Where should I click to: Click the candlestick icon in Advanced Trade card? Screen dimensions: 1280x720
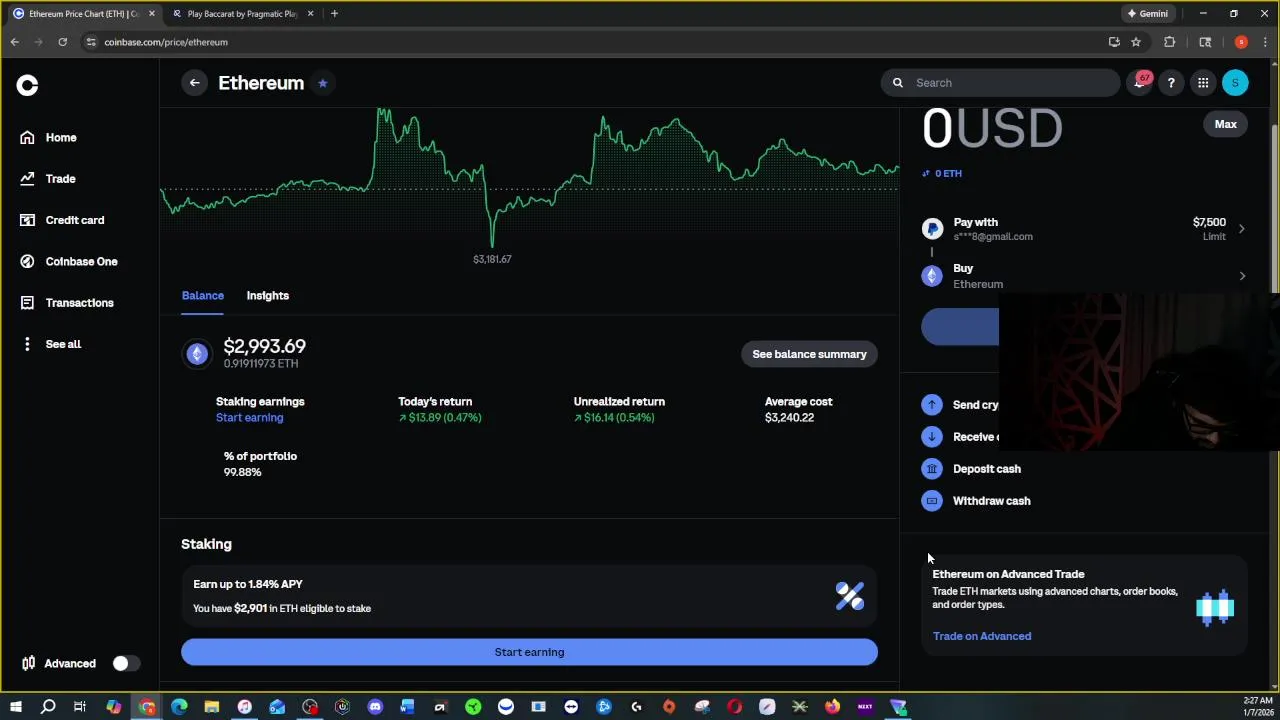(1215, 608)
